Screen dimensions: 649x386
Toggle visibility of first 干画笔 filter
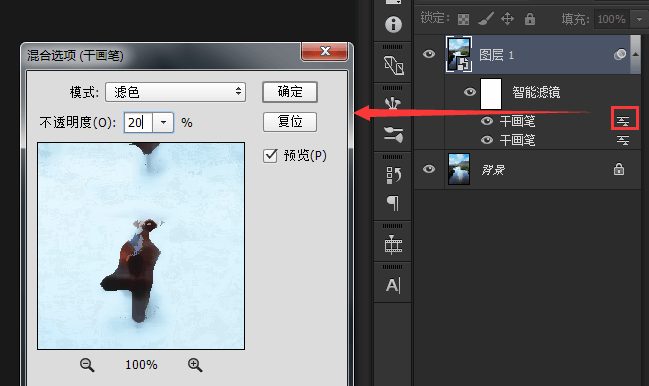point(487,121)
